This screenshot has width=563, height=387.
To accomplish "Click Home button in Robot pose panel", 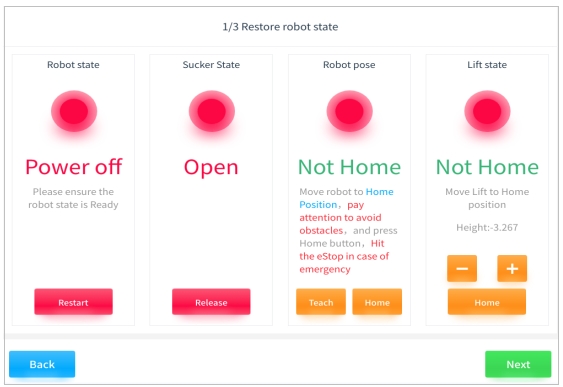I will click(x=377, y=302).
